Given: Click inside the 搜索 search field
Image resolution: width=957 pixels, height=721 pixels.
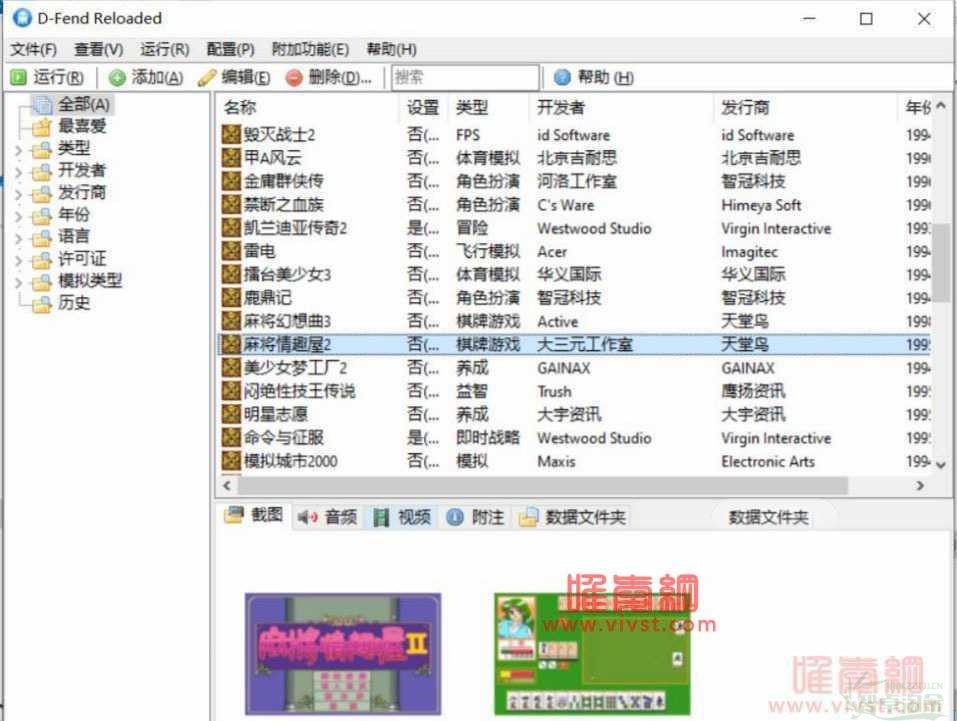Looking at the screenshot, I should point(464,77).
